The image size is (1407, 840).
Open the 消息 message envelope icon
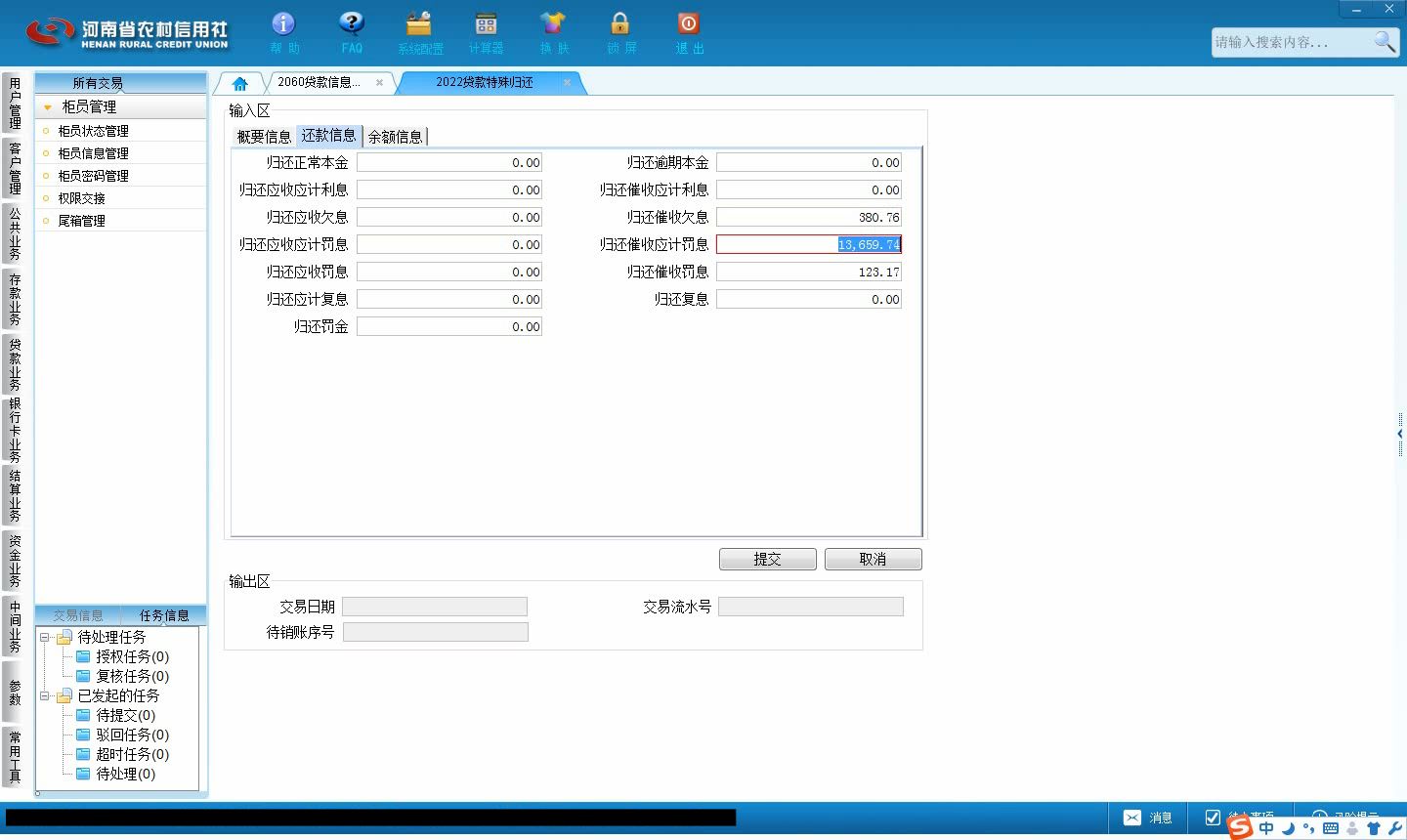click(1131, 818)
